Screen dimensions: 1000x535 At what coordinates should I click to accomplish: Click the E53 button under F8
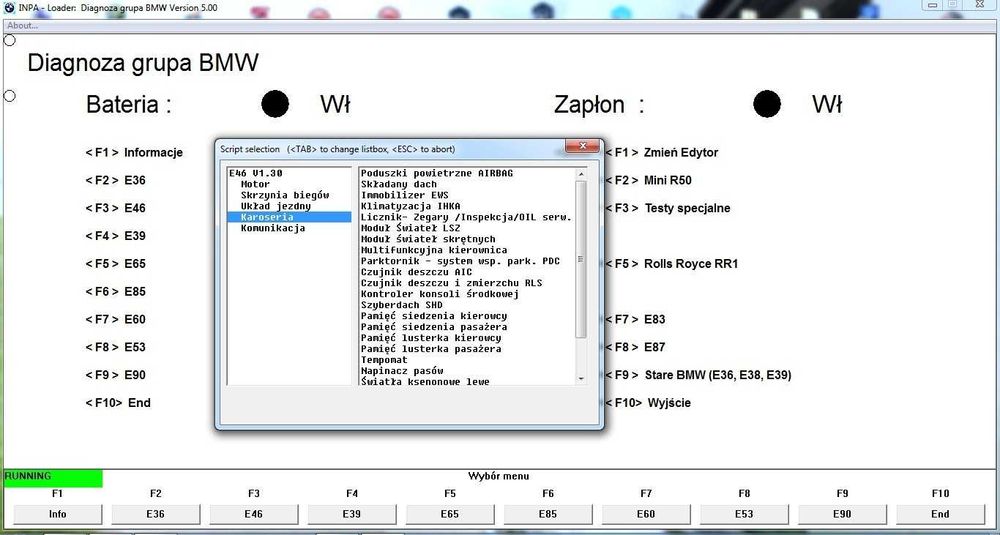click(x=744, y=514)
